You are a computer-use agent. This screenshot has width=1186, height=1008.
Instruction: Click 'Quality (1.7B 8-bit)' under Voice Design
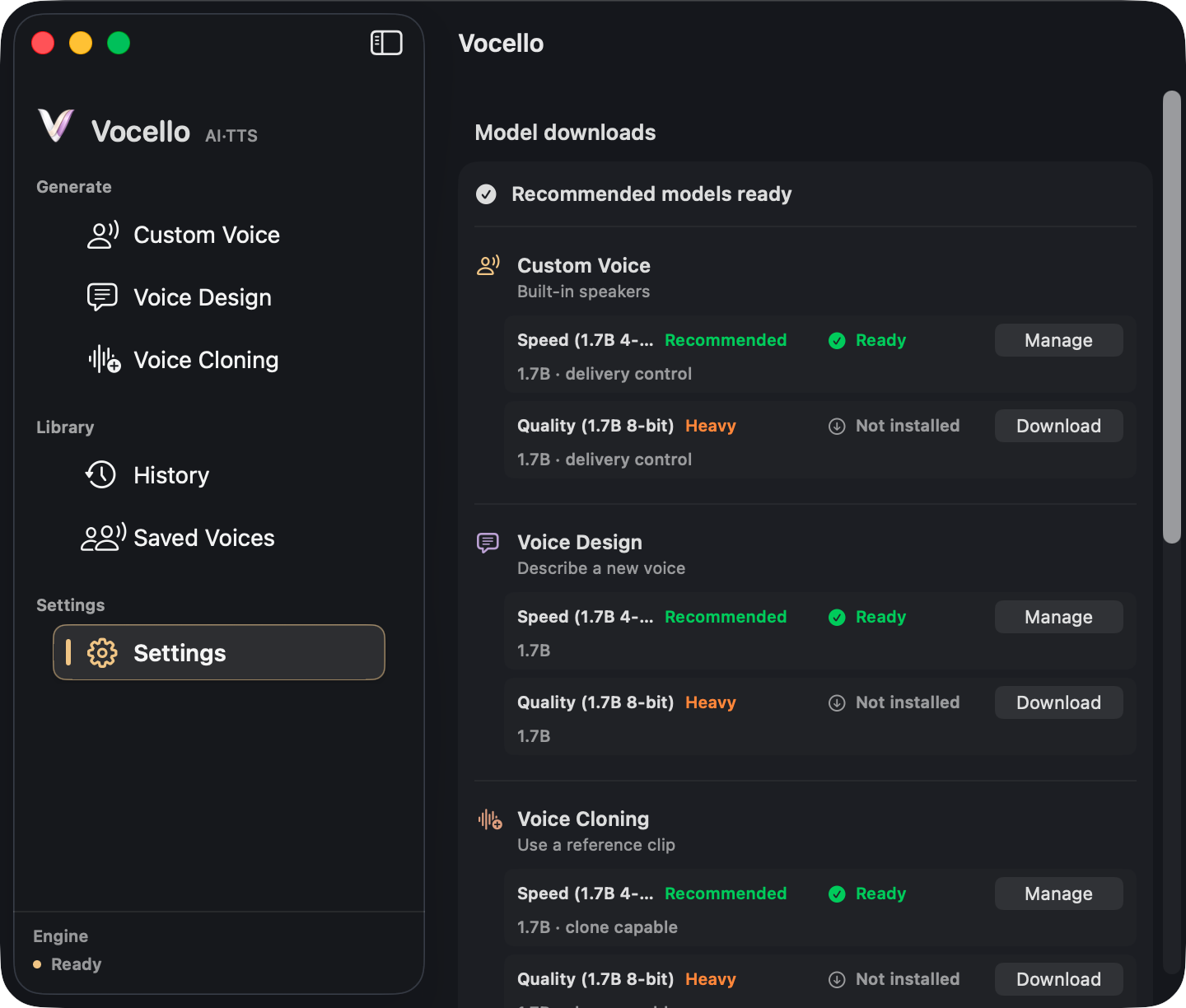point(595,702)
